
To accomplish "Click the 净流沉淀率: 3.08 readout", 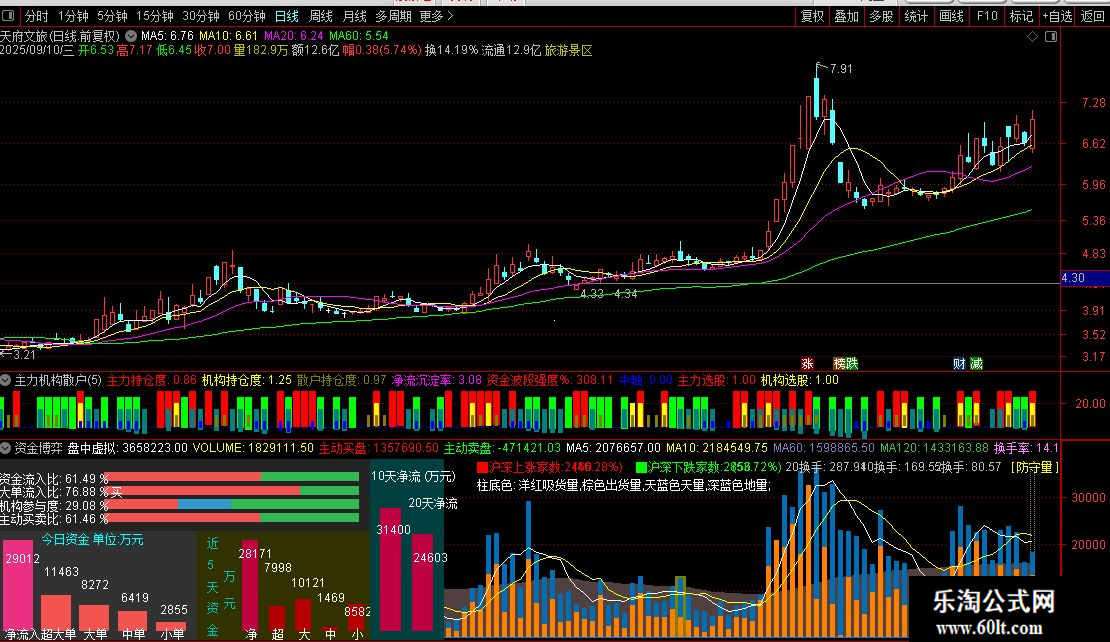I will [437, 380].
